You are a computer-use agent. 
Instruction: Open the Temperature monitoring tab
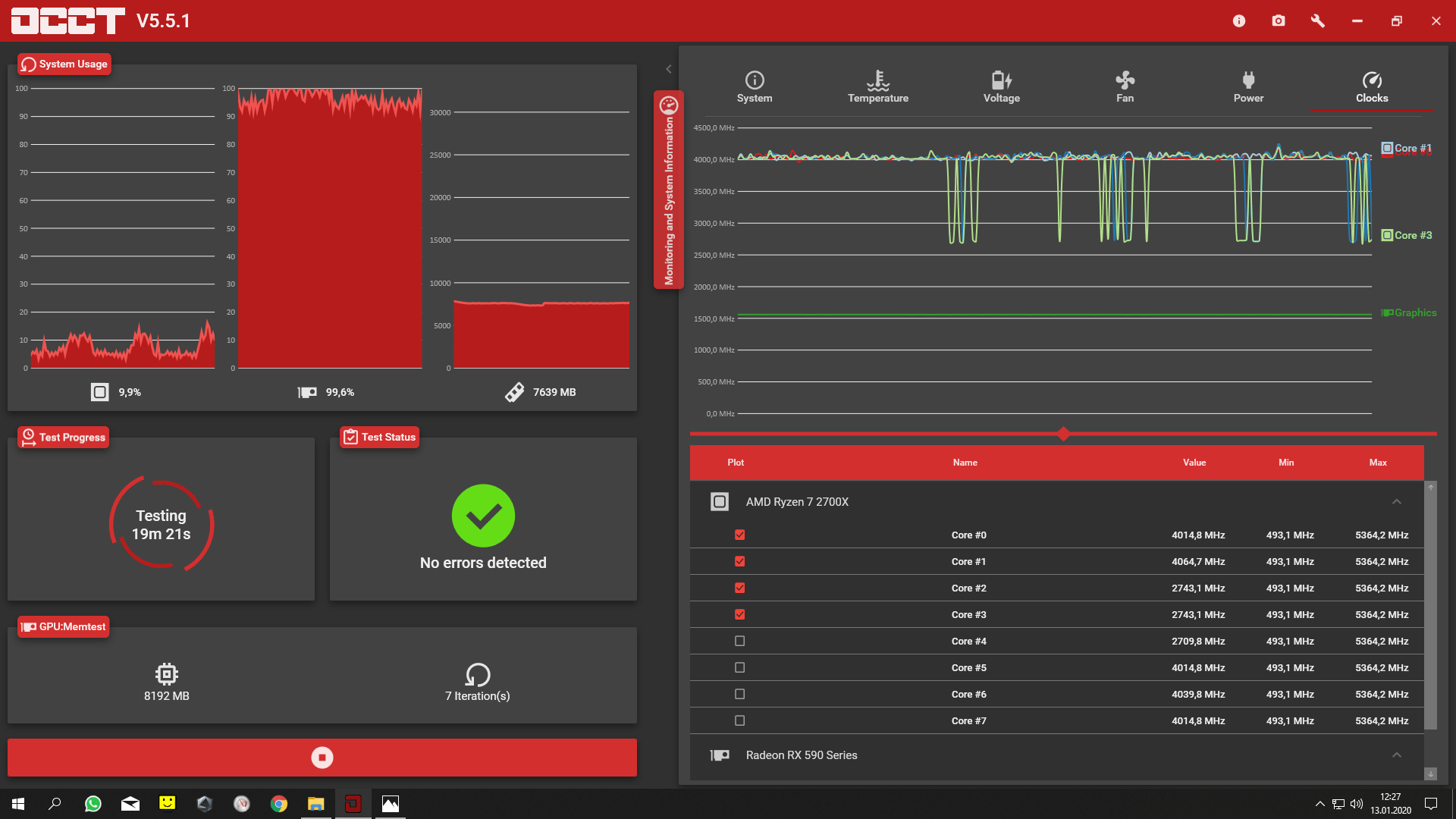pyautogui.click(x=877, y=86)
